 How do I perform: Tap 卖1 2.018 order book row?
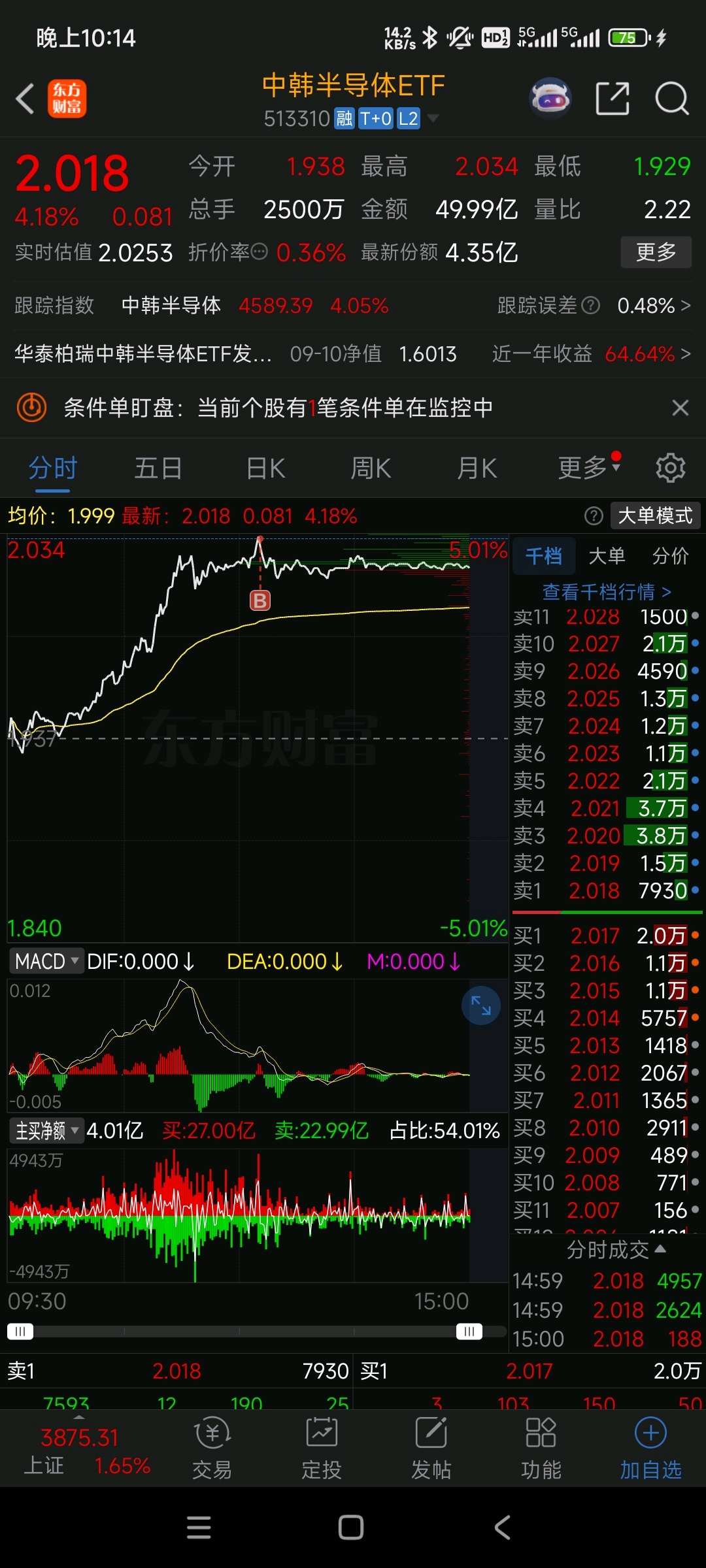coord(607,890)
